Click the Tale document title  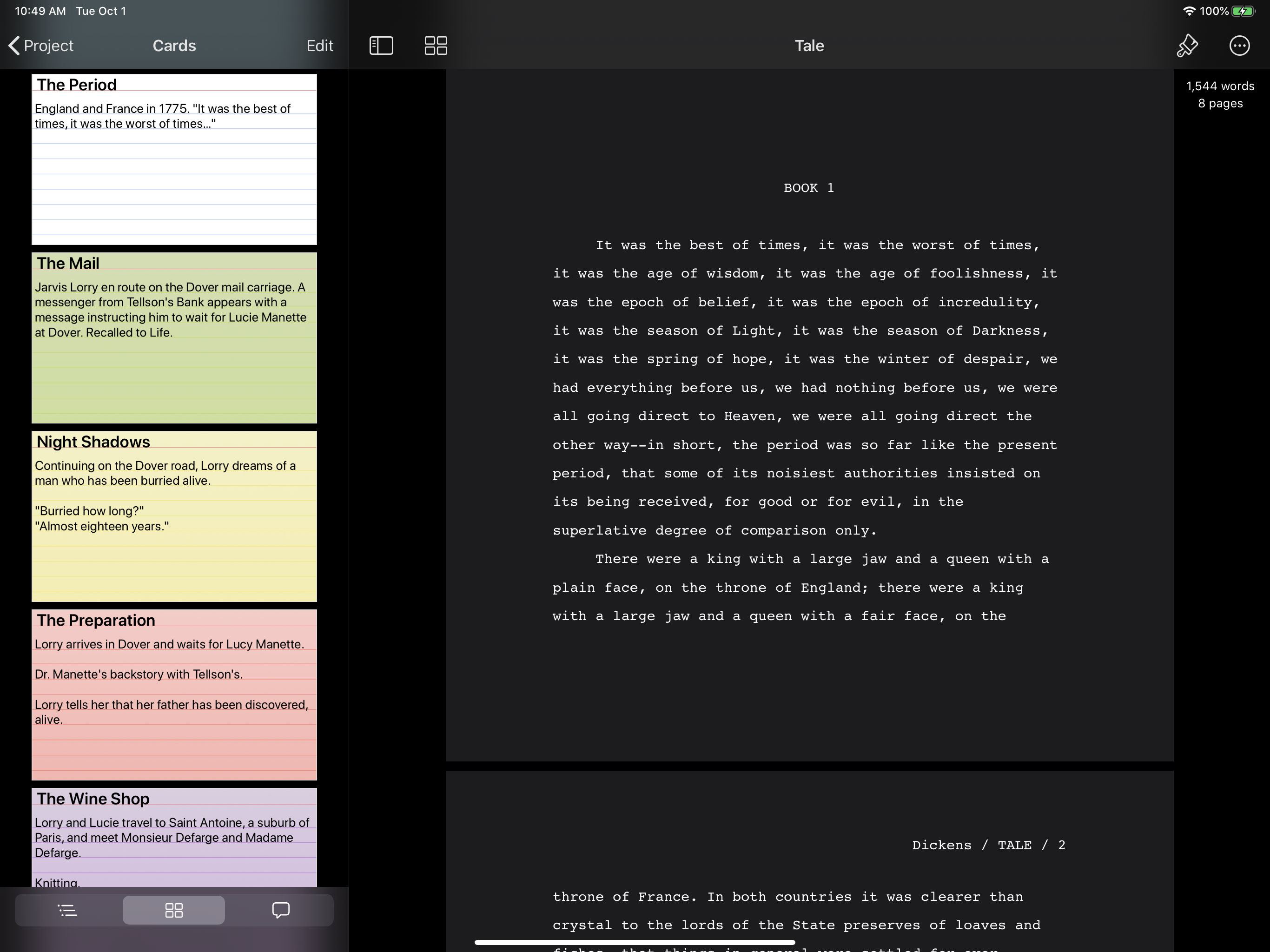tap(809, 46)
